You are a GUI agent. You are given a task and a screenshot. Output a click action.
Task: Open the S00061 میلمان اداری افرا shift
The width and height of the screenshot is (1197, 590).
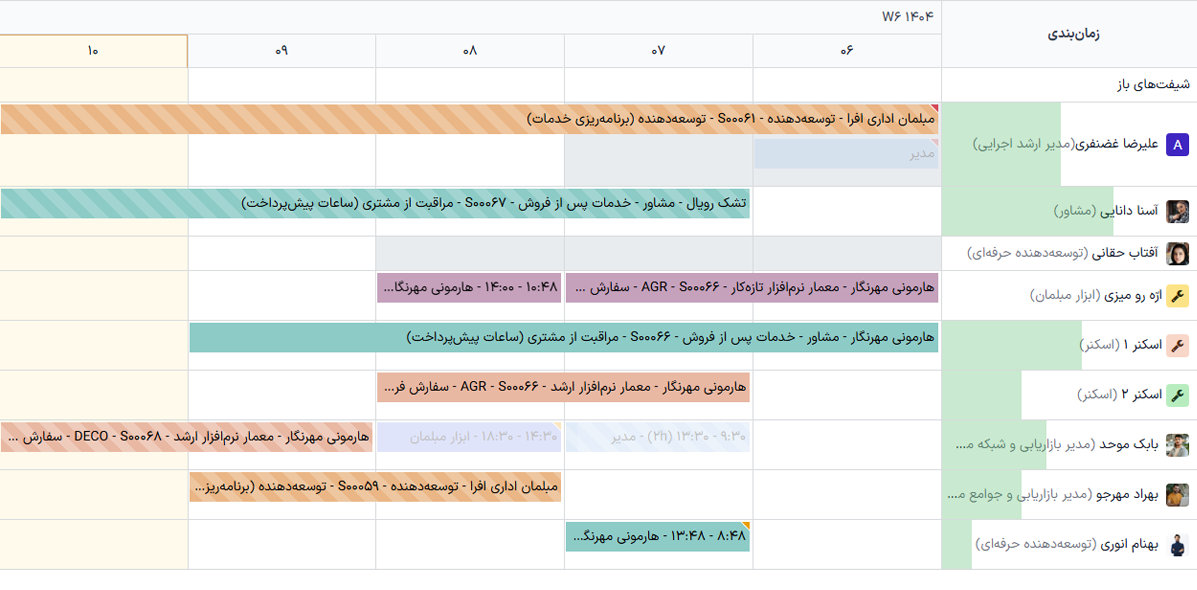(x=470, y=119)
